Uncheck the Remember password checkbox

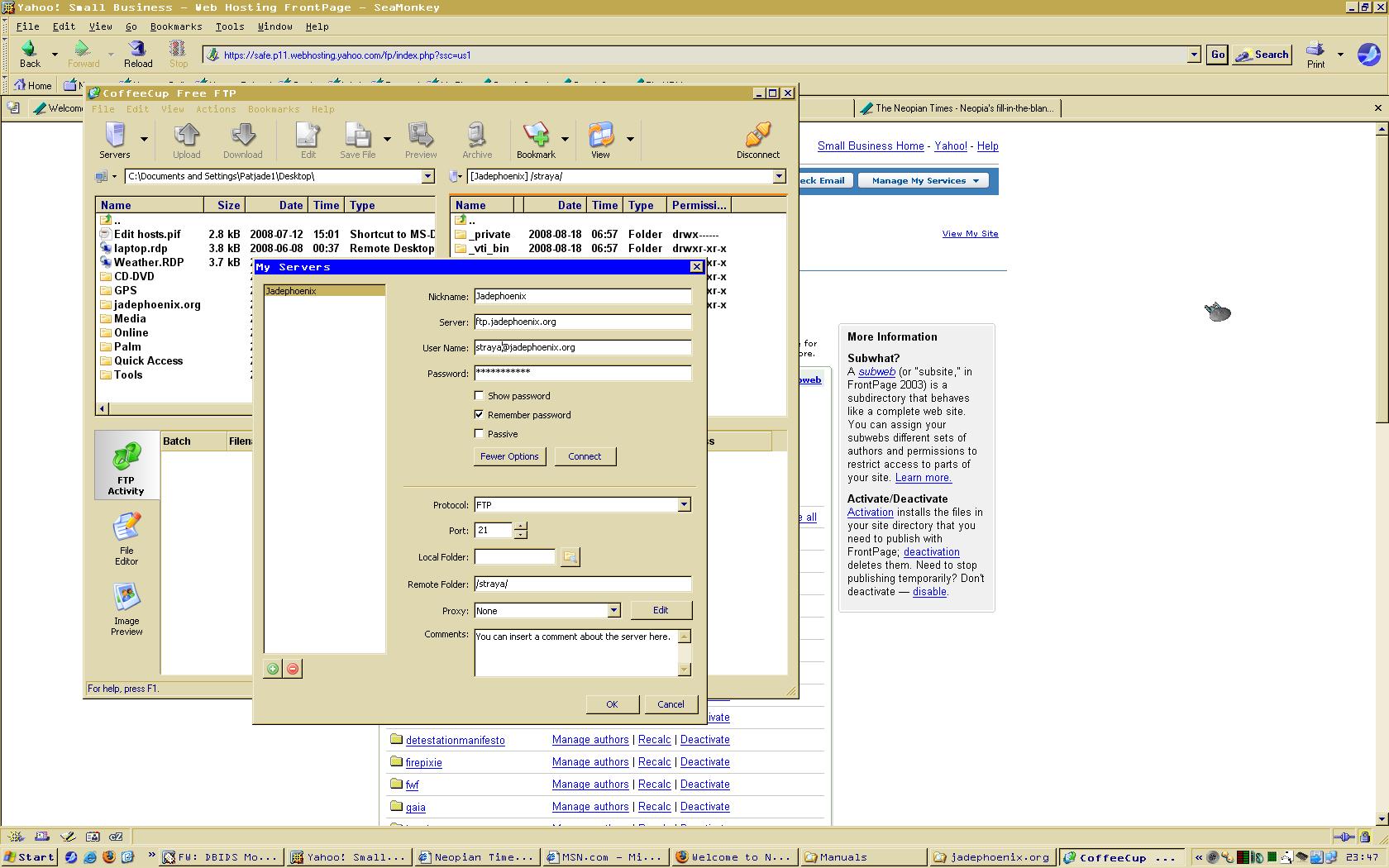pyautogui.click(x=479, y=415)
